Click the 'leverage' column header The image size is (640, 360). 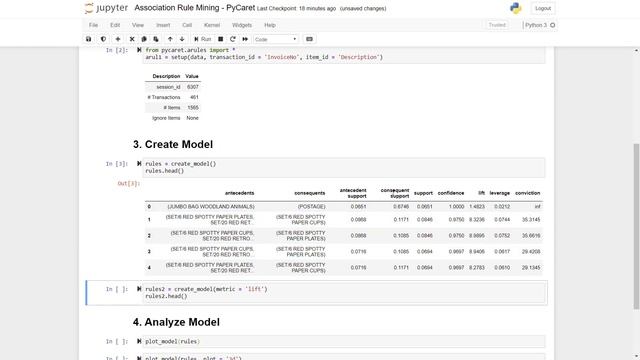tap(500, 193)
